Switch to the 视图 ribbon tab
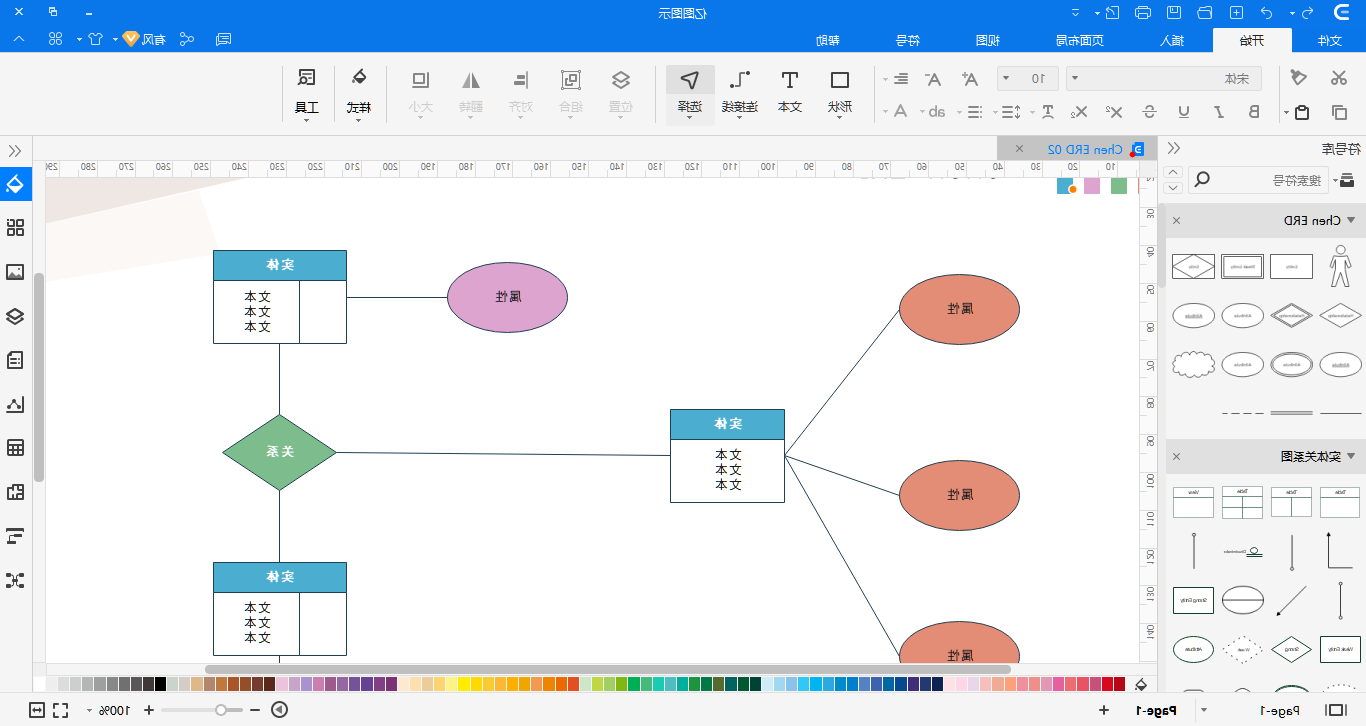This screenshot has width=1366, height=726. [x=988, y=41]
